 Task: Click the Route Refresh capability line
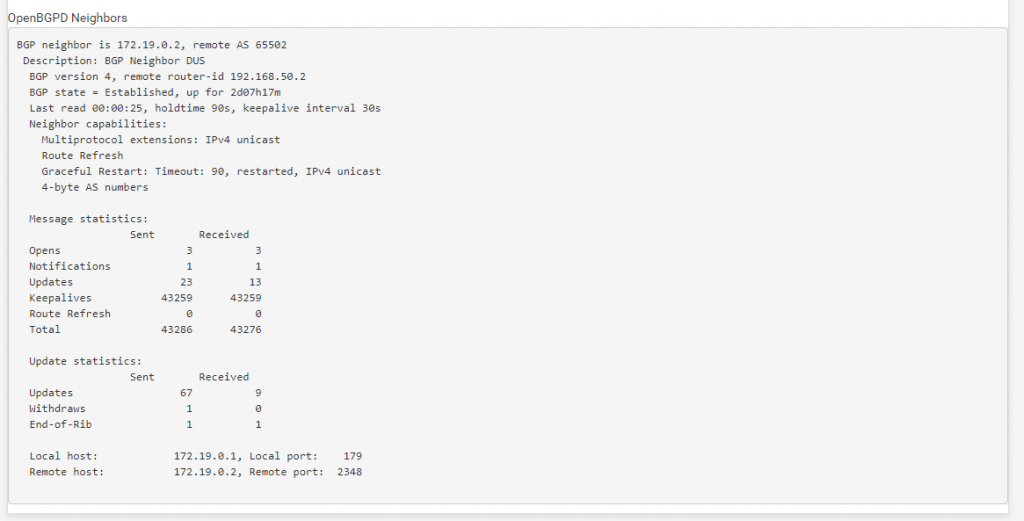82,155
